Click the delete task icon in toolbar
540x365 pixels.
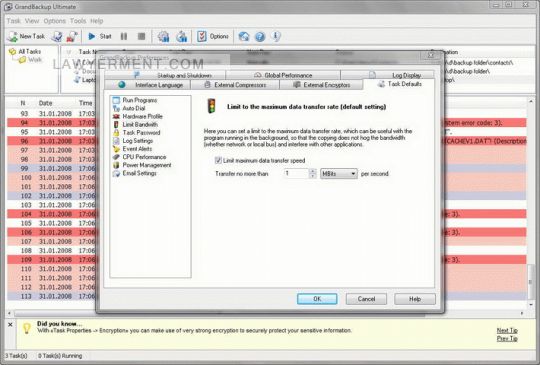pyautogui.click(x=72, y=36)
